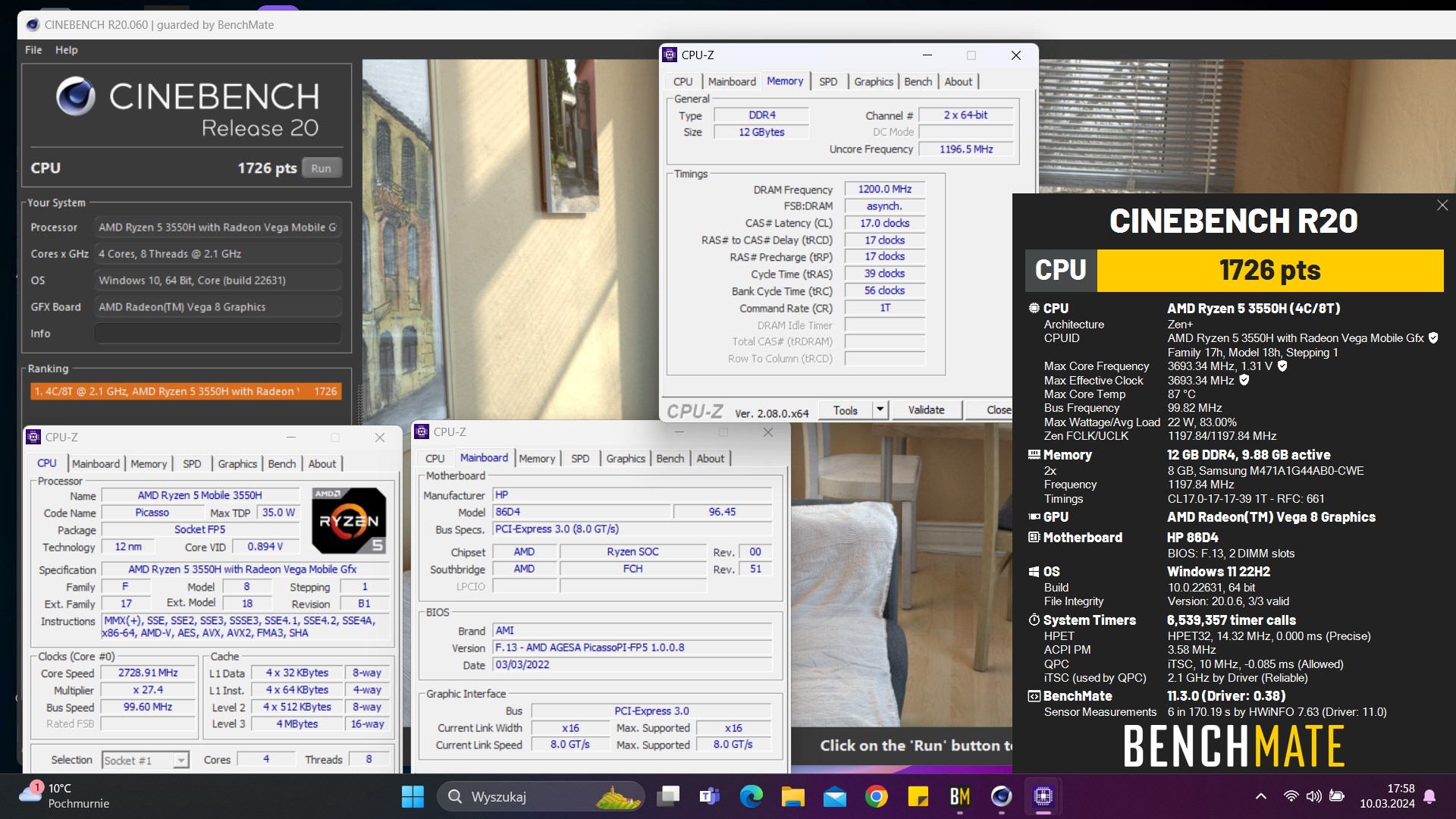The image size is (1456, 819).
Task: Open Bench tab in bottom-left CPU-Z window
Action: [x=282, y=464]
